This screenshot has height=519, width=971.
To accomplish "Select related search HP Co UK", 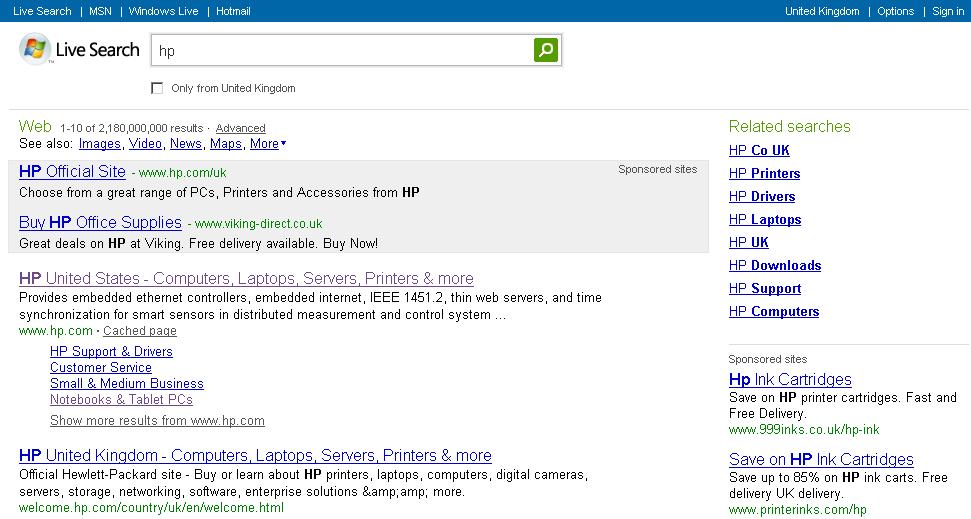I will pyautogui.click(x=759, y=150).
